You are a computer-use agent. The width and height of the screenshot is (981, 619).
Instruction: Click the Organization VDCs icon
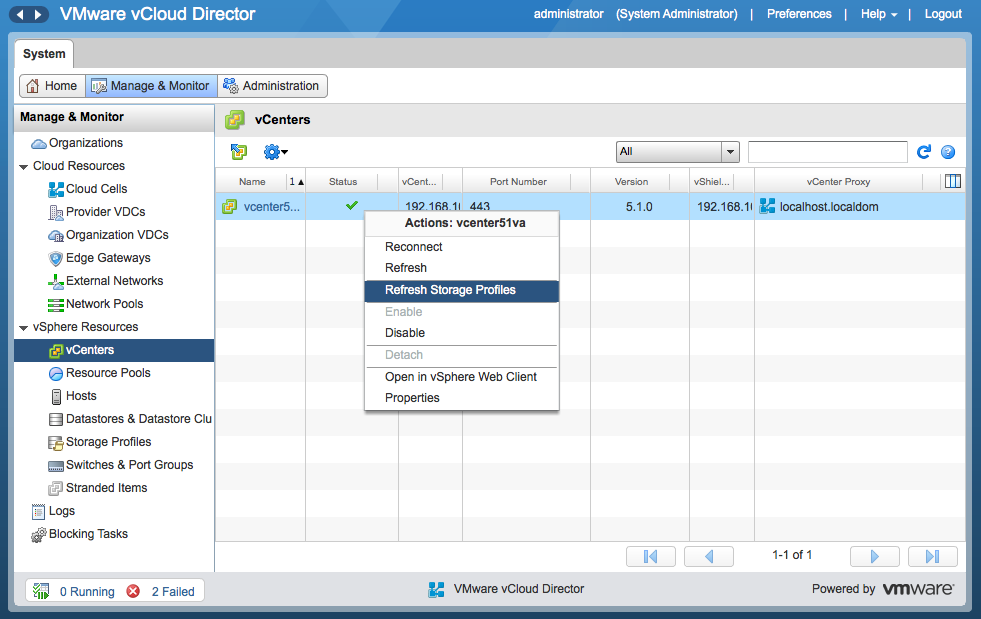(x=56, y=235)
